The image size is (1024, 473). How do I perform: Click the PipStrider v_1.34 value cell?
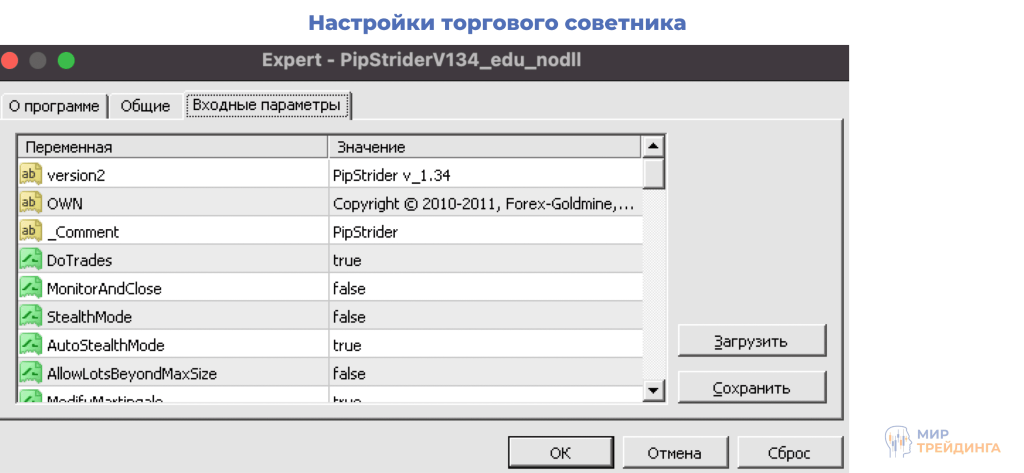485,175
